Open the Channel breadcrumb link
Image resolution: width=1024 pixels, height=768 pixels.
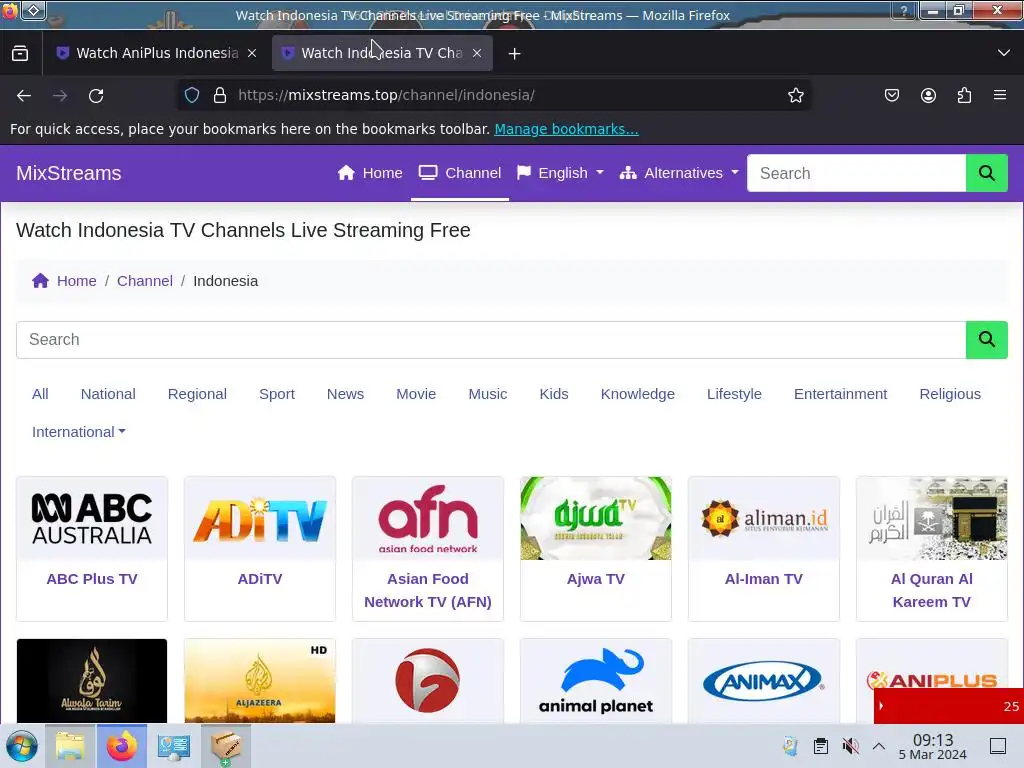pos(145,281)
